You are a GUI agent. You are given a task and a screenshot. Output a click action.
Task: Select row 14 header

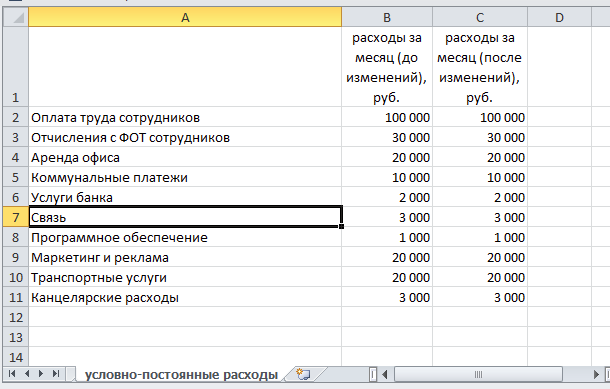(16, 357)
